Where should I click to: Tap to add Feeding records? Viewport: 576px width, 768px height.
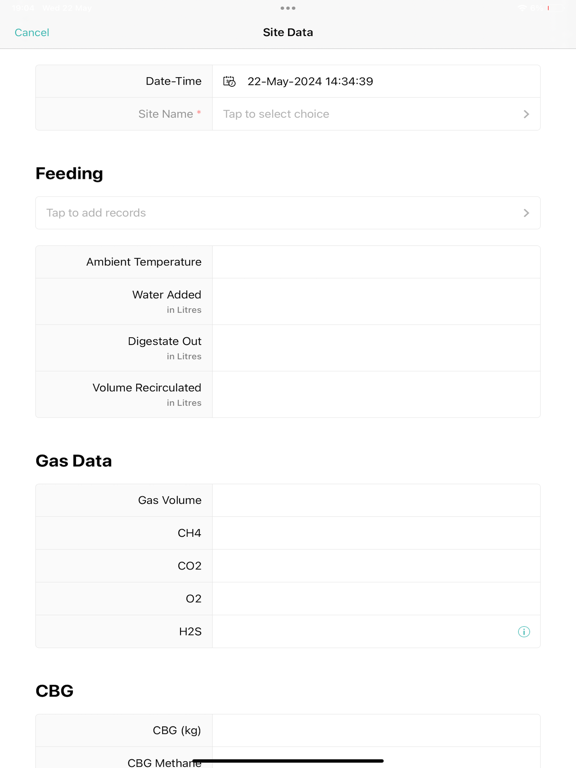[288, 213]
